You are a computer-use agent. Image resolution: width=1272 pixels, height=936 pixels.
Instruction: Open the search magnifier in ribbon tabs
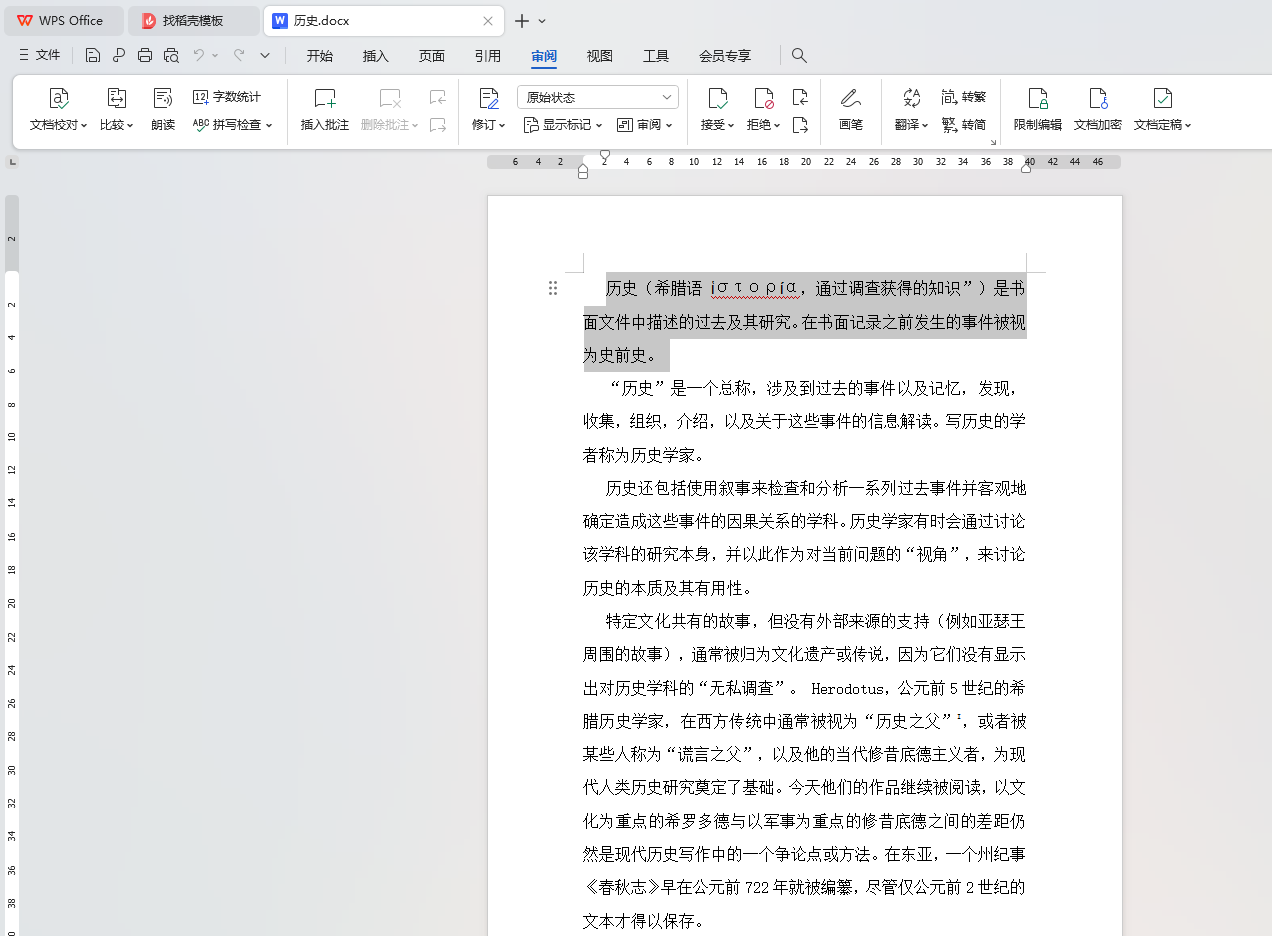pyautogui.click(x=799, y=55)
